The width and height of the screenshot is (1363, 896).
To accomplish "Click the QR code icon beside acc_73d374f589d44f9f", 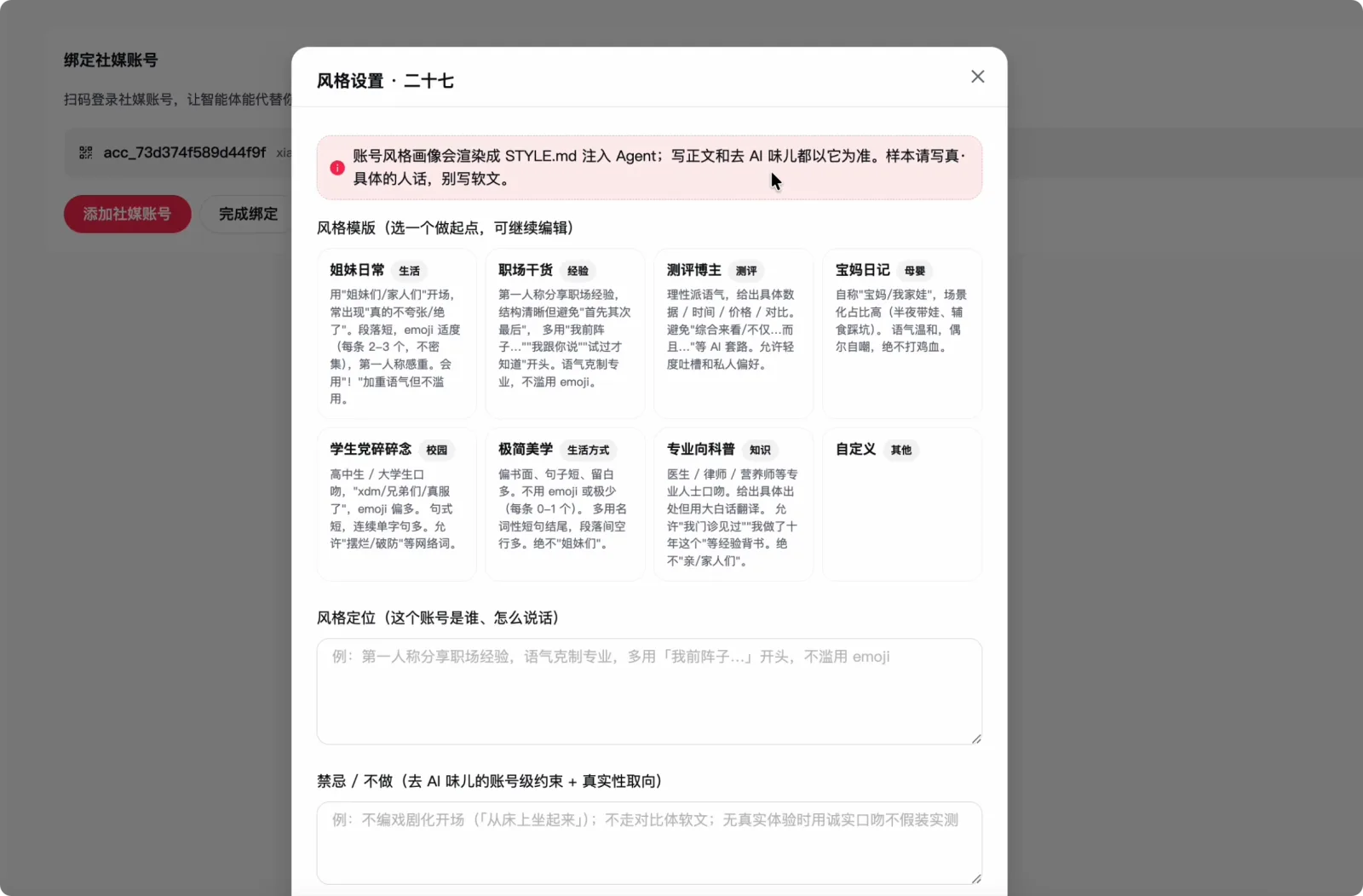I will pos(86,152).
